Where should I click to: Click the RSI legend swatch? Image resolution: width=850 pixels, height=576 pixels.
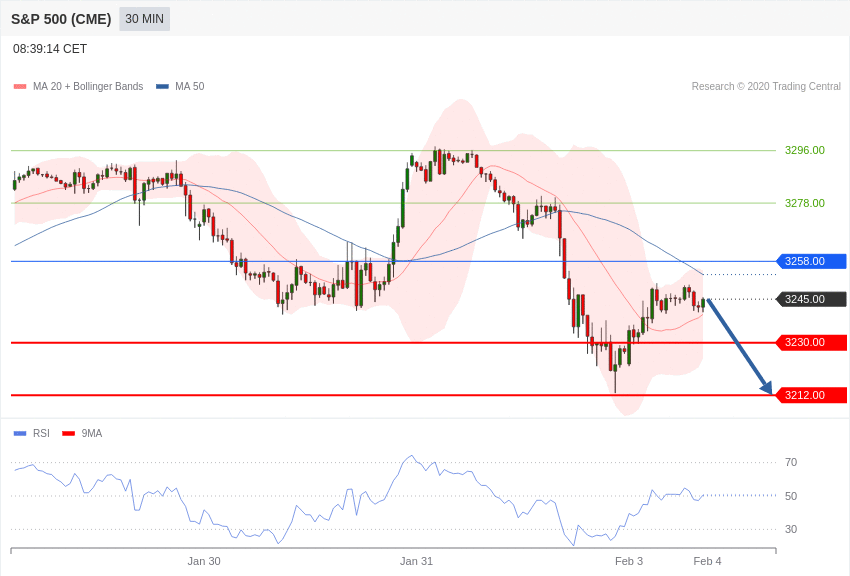click(20, 433)
